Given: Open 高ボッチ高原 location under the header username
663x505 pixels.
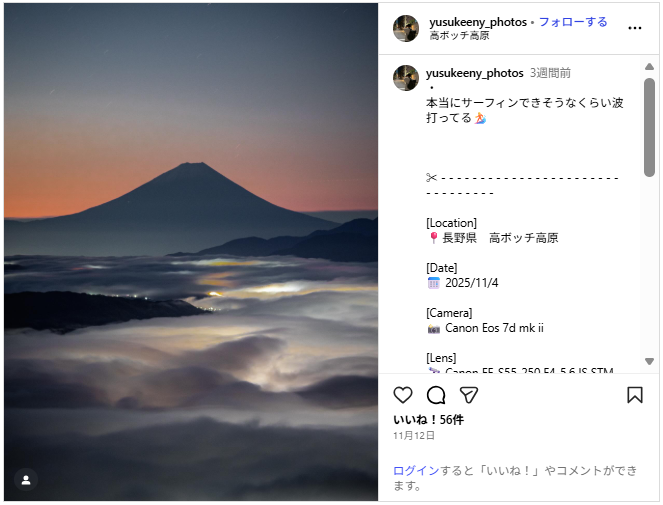Looking at the screenshot, I should coord(460,36).
